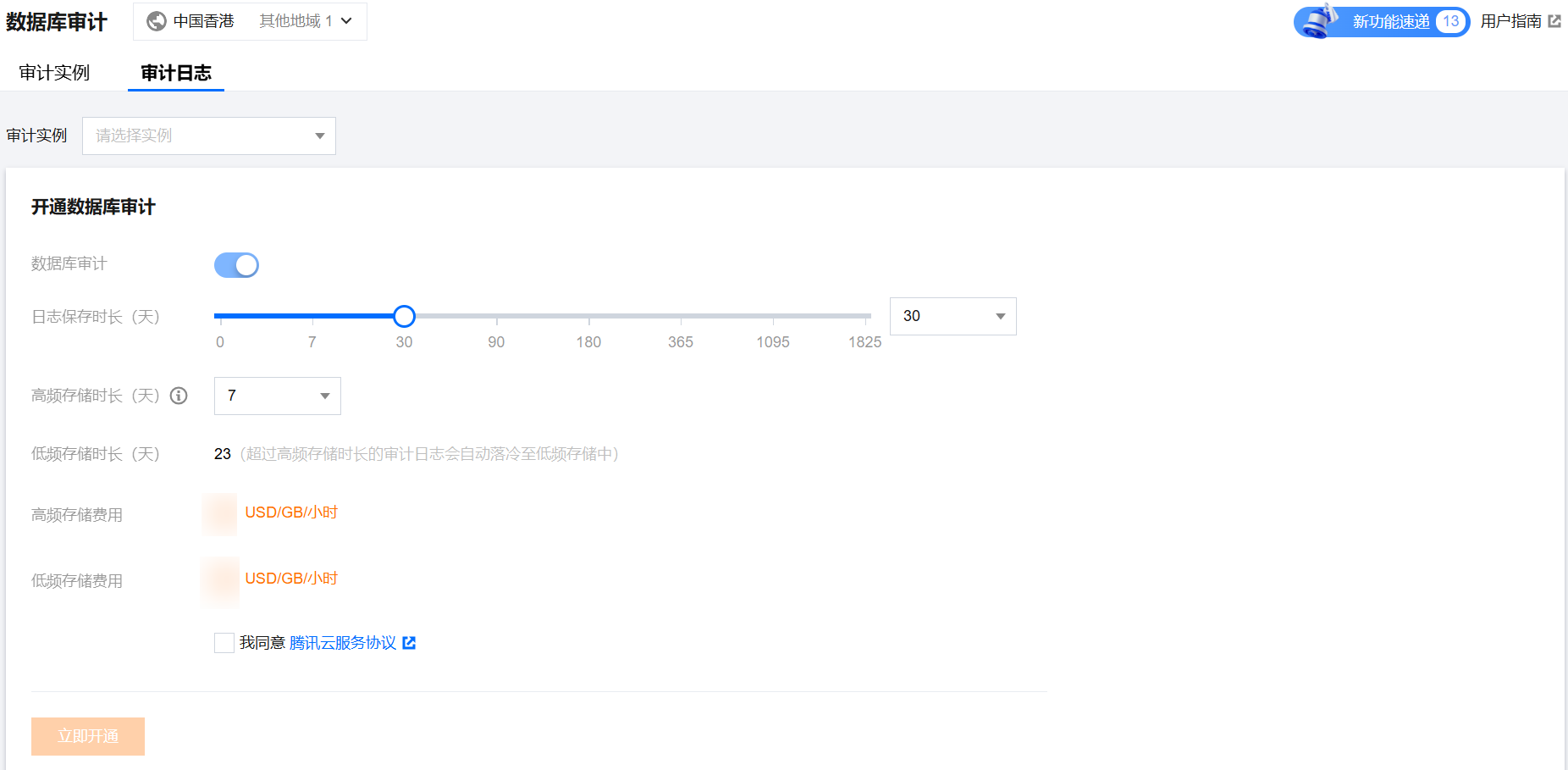Click the megaphone icon in 新功能速递
This screenshot has width=1568, height=770.
[x=1319, y=21]
